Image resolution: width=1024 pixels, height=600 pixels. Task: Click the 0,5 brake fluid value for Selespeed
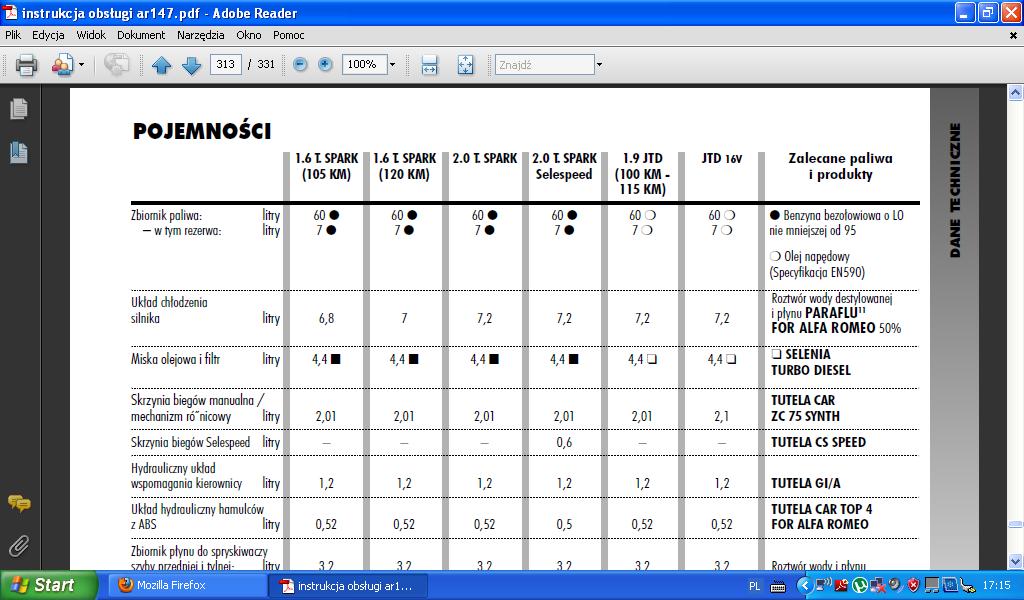[564, 525]
